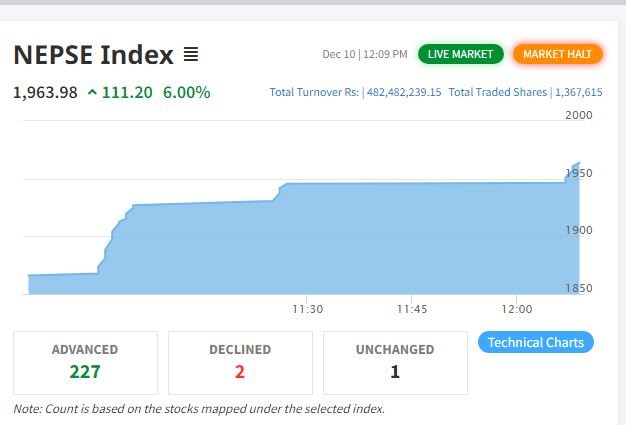The height and width of the screenshot is (425, 626).
Task: Click the 1900 y-axis label
Action: click(579, 230)
